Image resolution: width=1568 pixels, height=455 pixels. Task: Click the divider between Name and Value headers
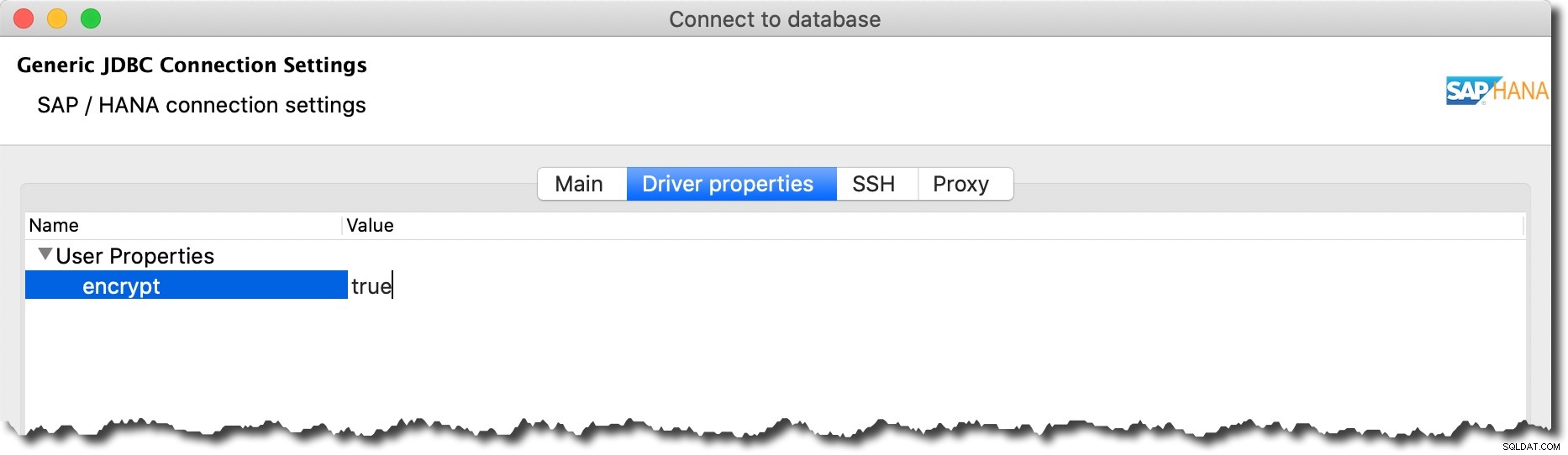pyautogui.click(x=343, y=225)
